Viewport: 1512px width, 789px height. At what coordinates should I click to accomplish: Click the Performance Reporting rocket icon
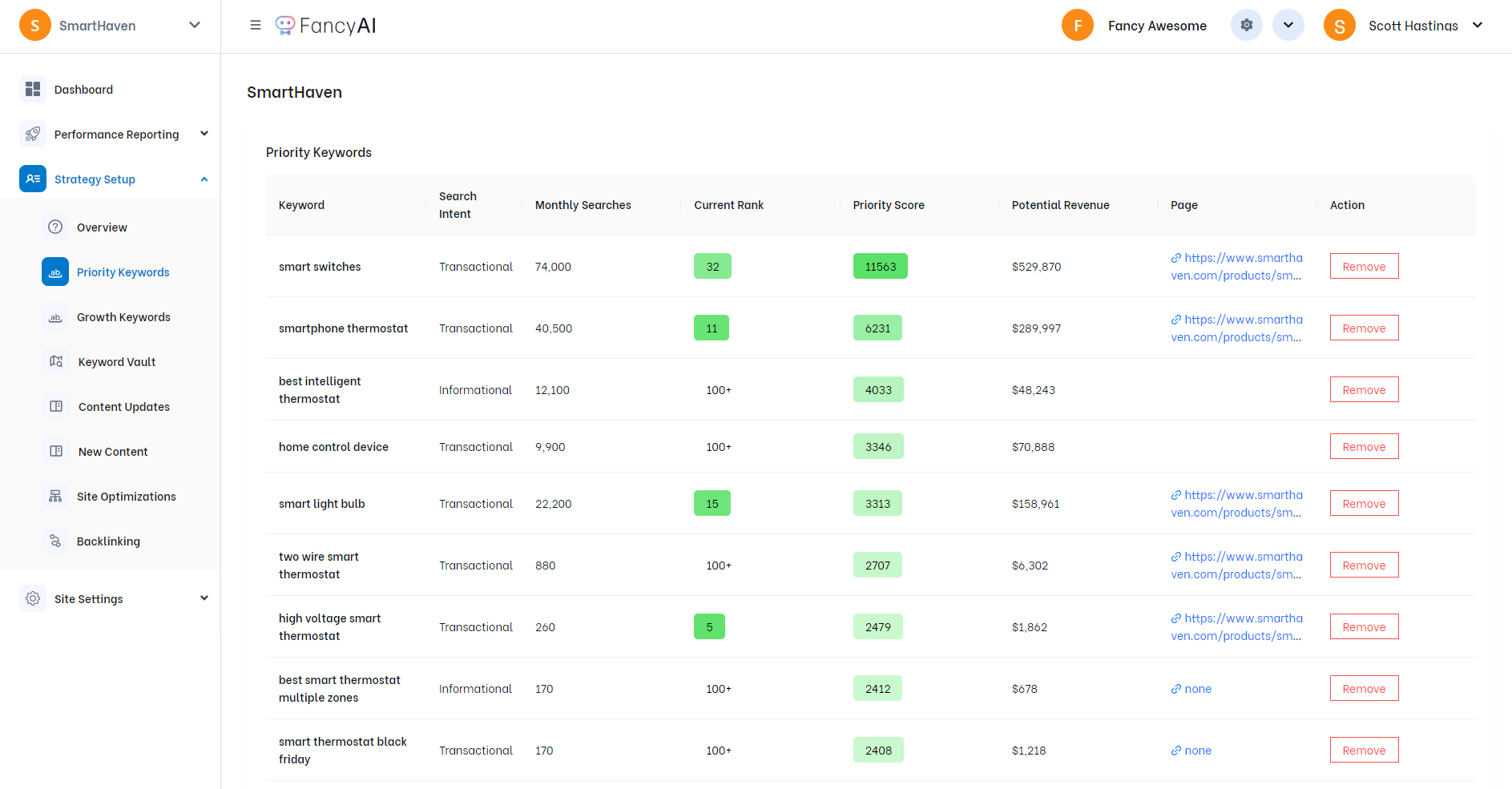(33, 134)
